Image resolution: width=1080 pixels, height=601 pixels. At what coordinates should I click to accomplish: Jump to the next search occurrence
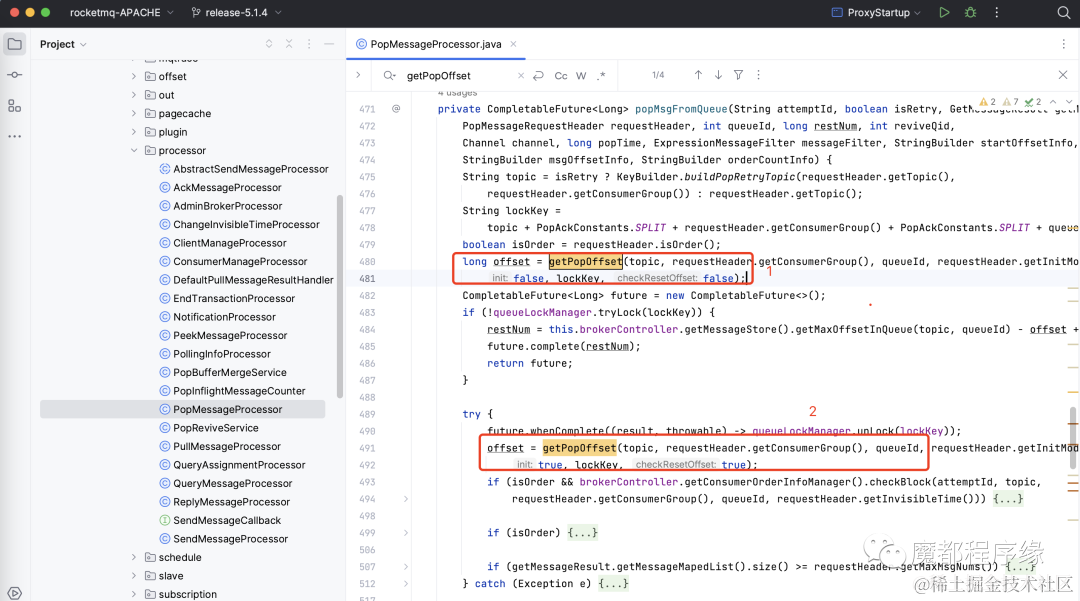718,75
